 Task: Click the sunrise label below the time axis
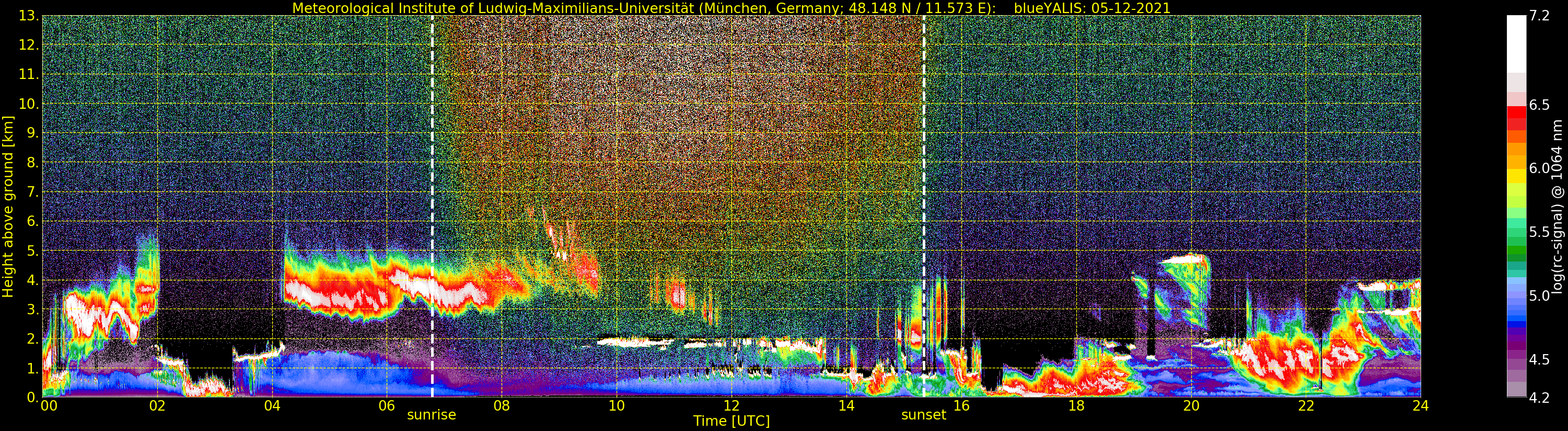431,415
